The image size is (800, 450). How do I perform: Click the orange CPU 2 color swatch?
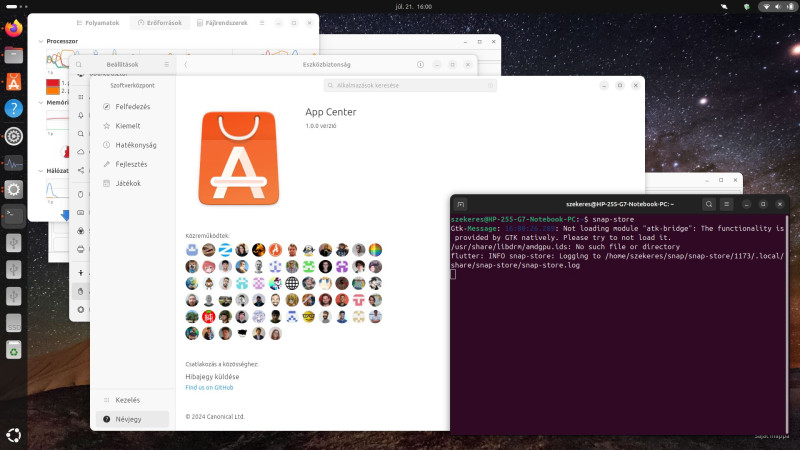pos(53,90)
